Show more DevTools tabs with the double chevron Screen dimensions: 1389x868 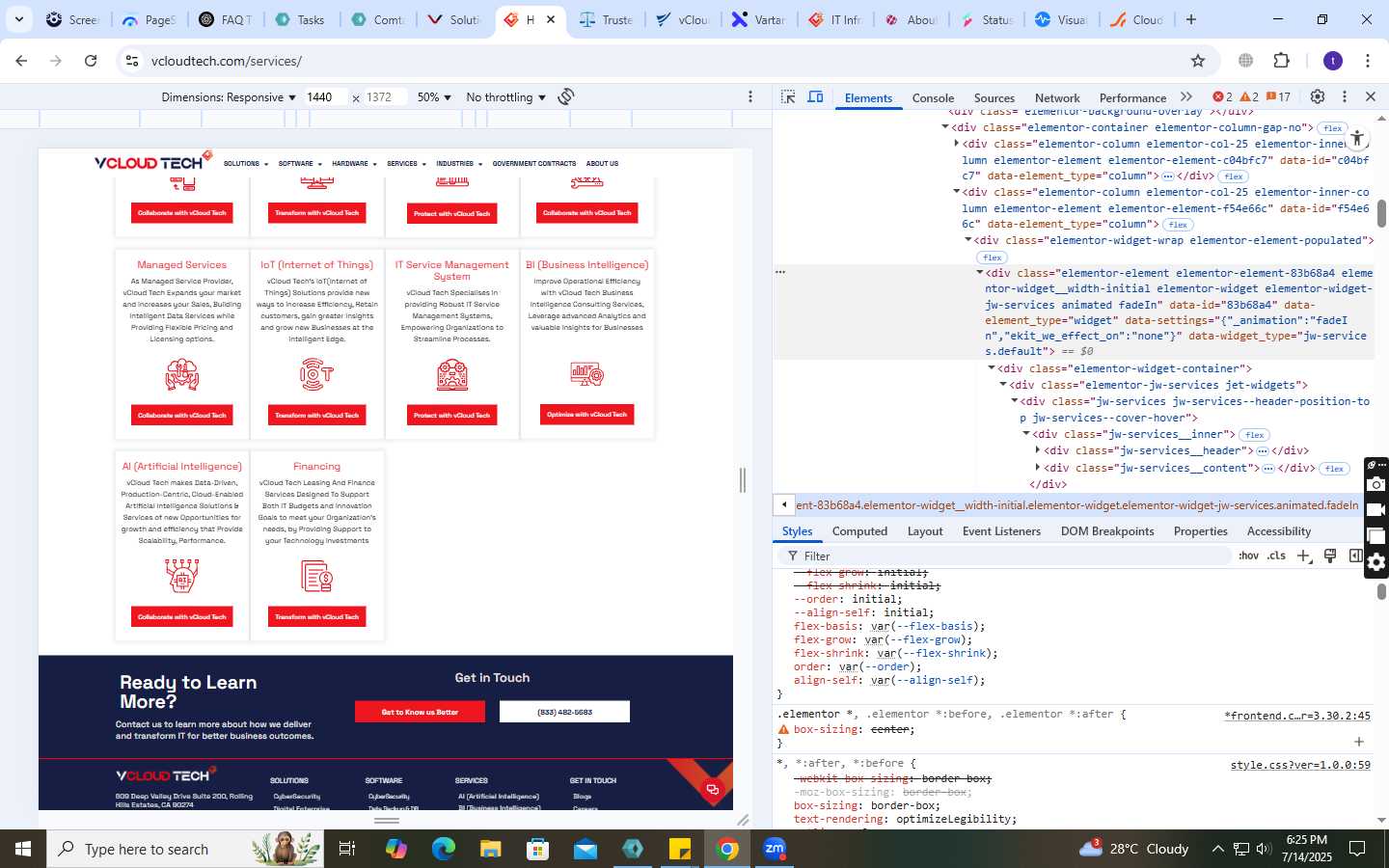[1186, 97]
